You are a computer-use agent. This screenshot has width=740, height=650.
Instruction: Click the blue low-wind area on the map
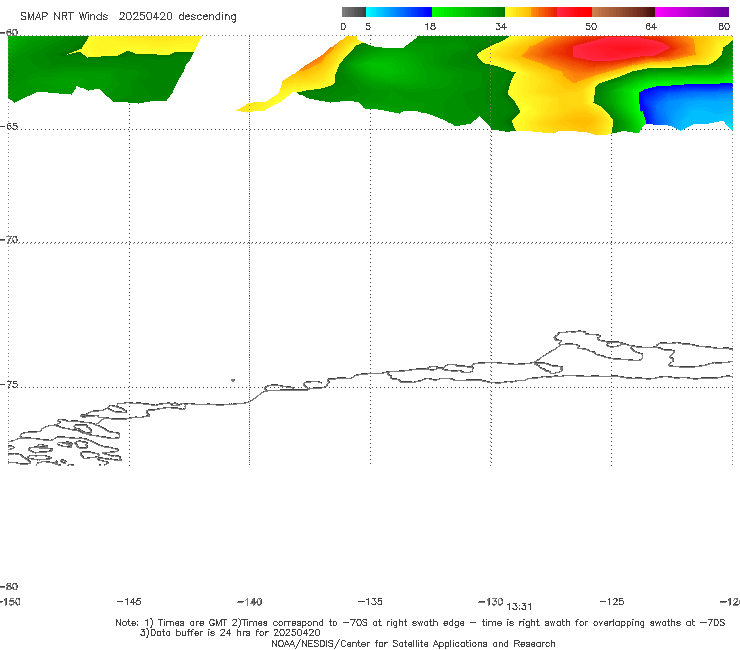pyautogui.click(x=684, y=106)
